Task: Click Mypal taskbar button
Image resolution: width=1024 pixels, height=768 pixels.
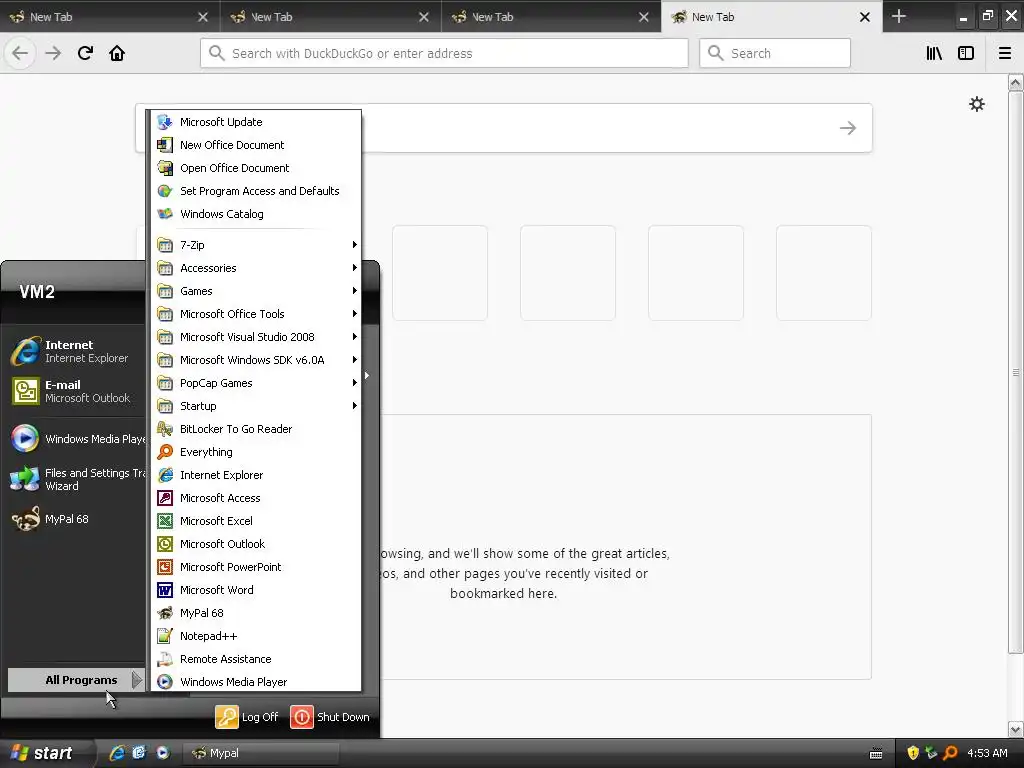Action: (x=261, y=753)
